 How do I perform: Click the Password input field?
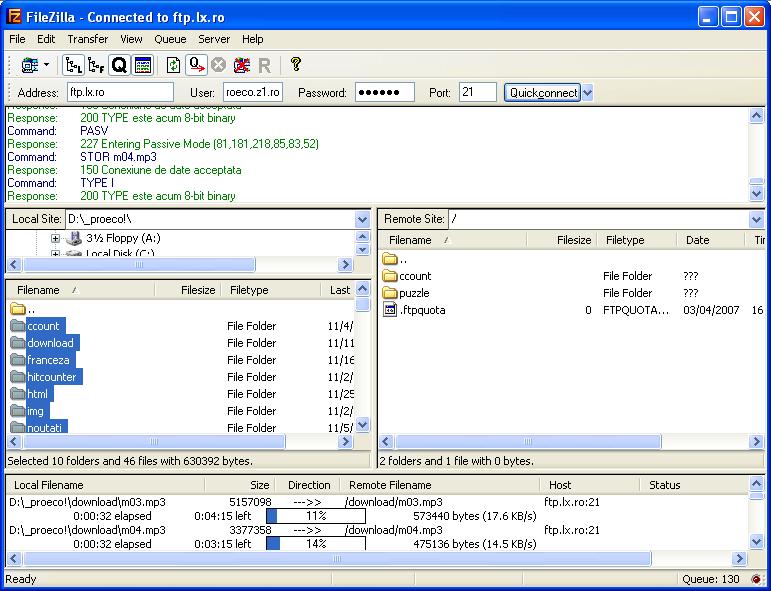point(385,92)
